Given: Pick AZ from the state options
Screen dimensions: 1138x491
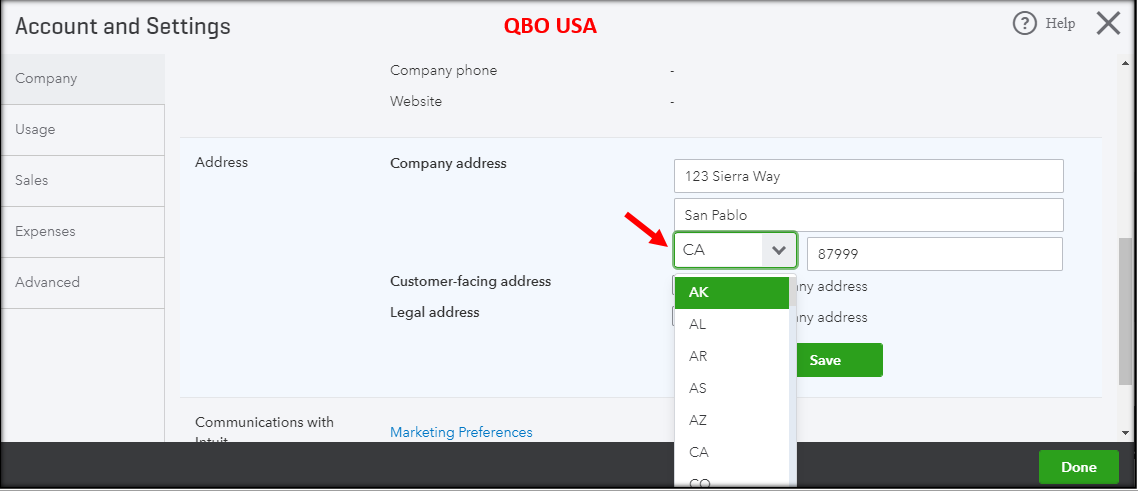Looking at the screenshot, I should [x=732, y=421].
